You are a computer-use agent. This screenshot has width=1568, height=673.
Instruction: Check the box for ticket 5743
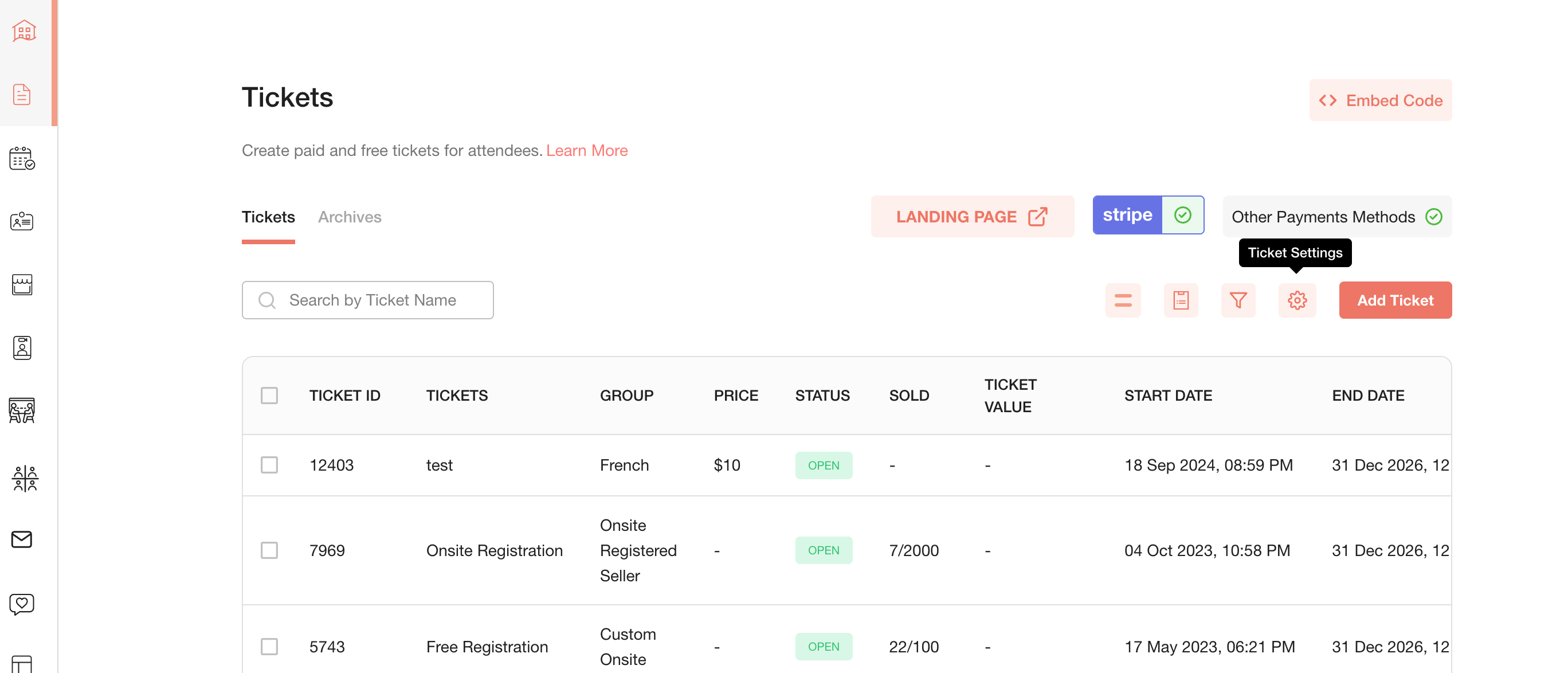(269, 646)
